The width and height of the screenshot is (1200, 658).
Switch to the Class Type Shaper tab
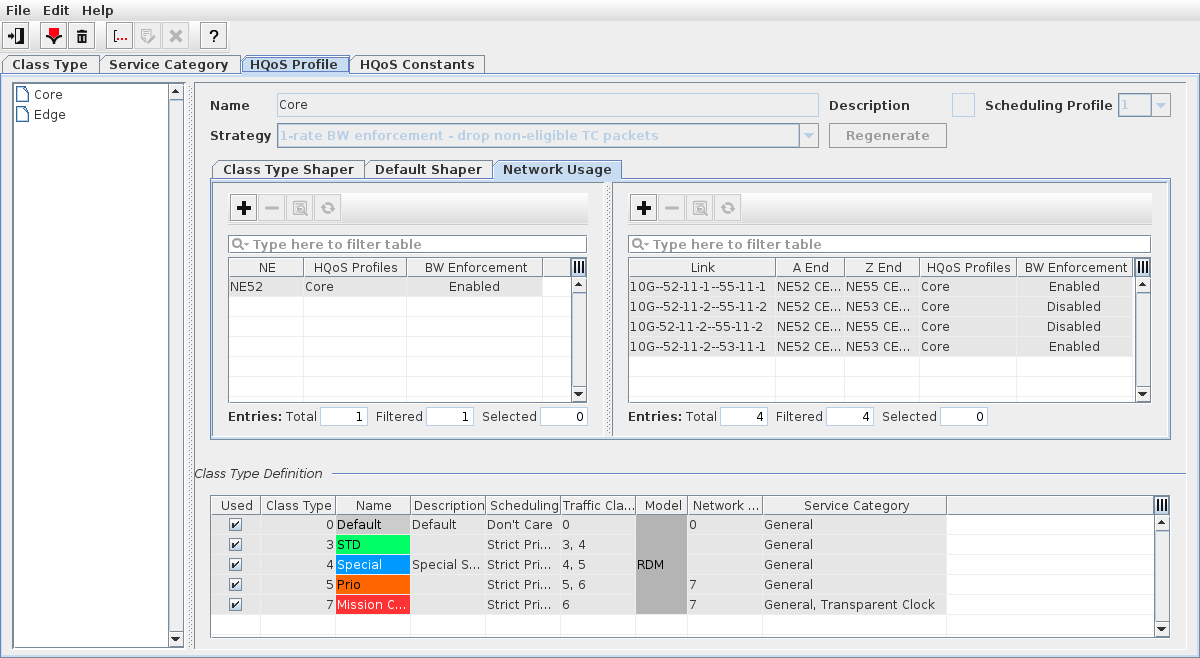(x=288, y=170)
